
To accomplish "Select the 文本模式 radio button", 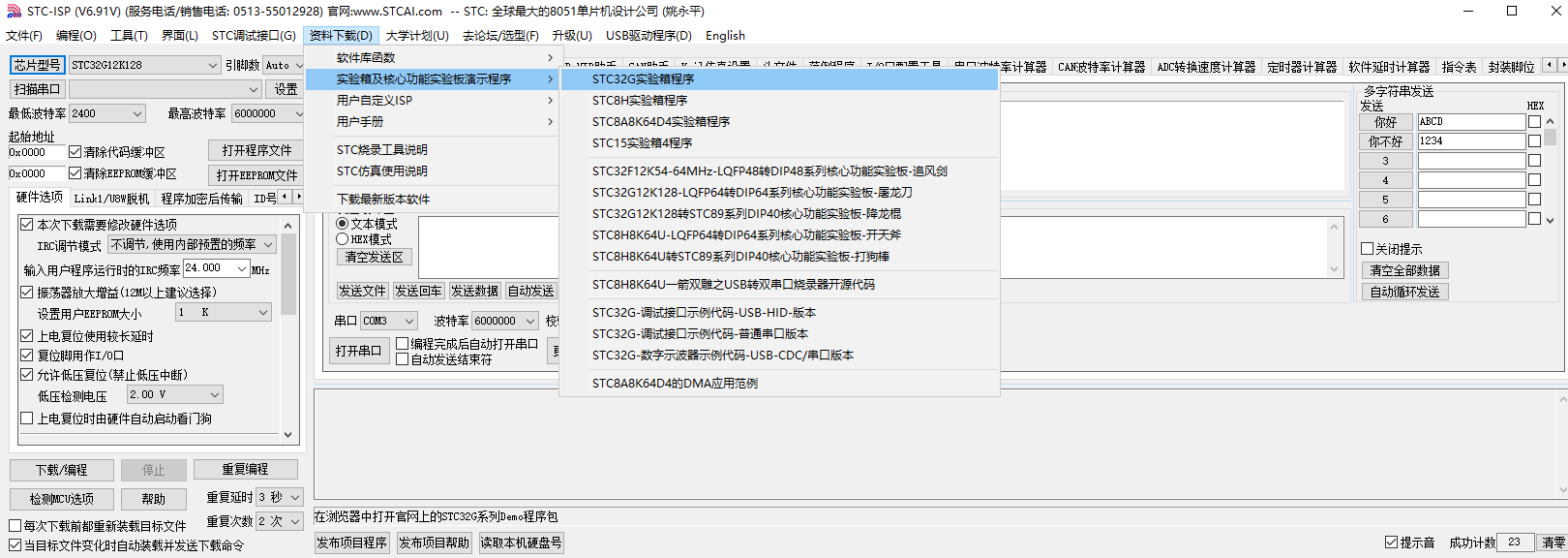I will (343, 224).
